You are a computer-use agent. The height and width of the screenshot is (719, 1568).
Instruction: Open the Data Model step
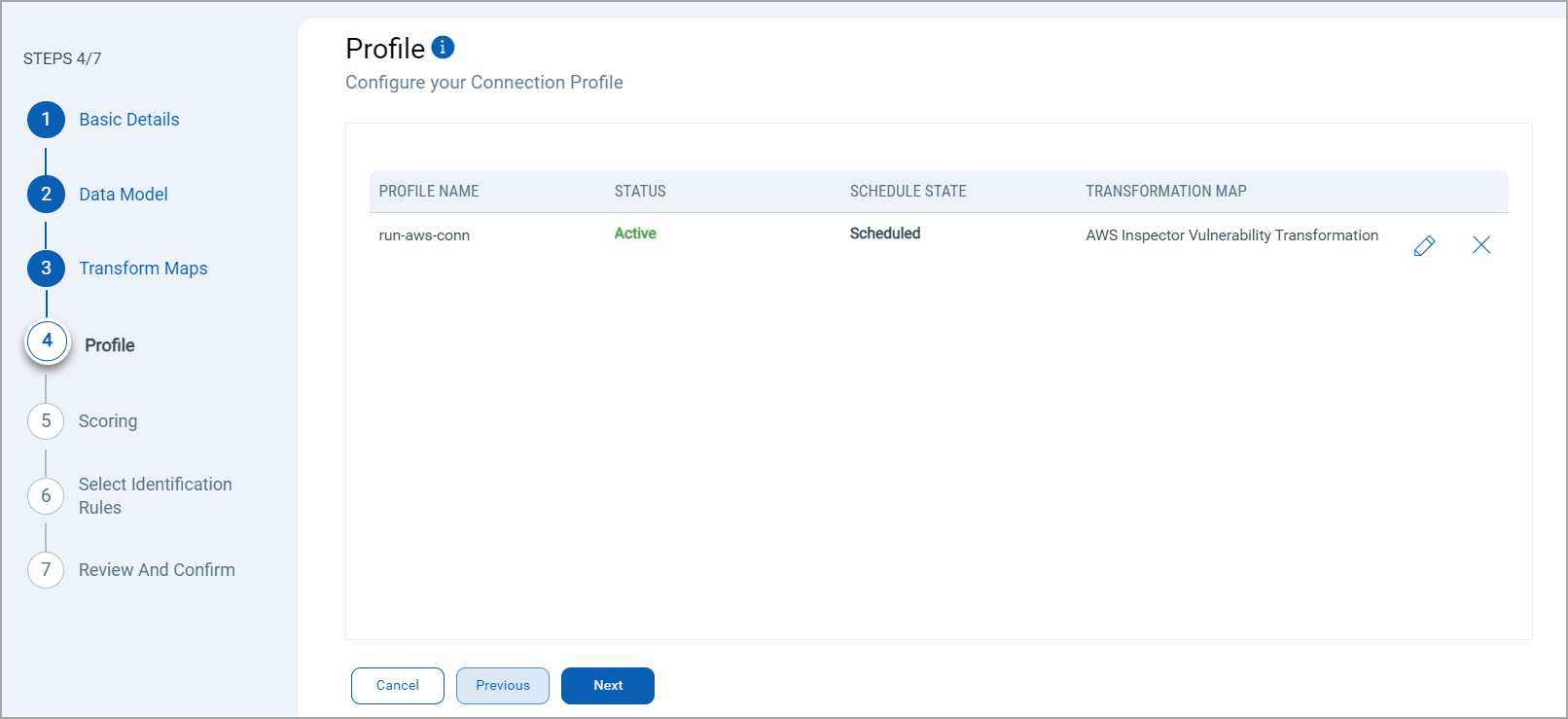point(123,195)
